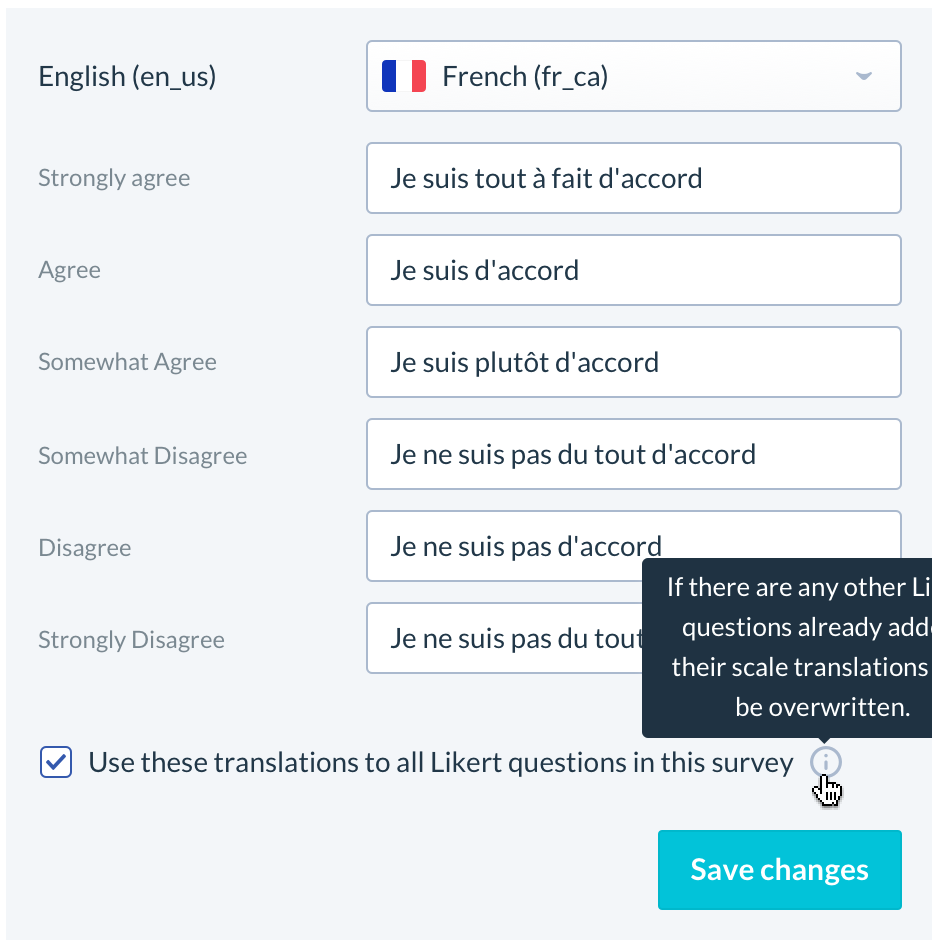The width and height of the screenshot is (932, 940).
Task: Click the 'Somewhat Agree' source label
Action: 128,362
